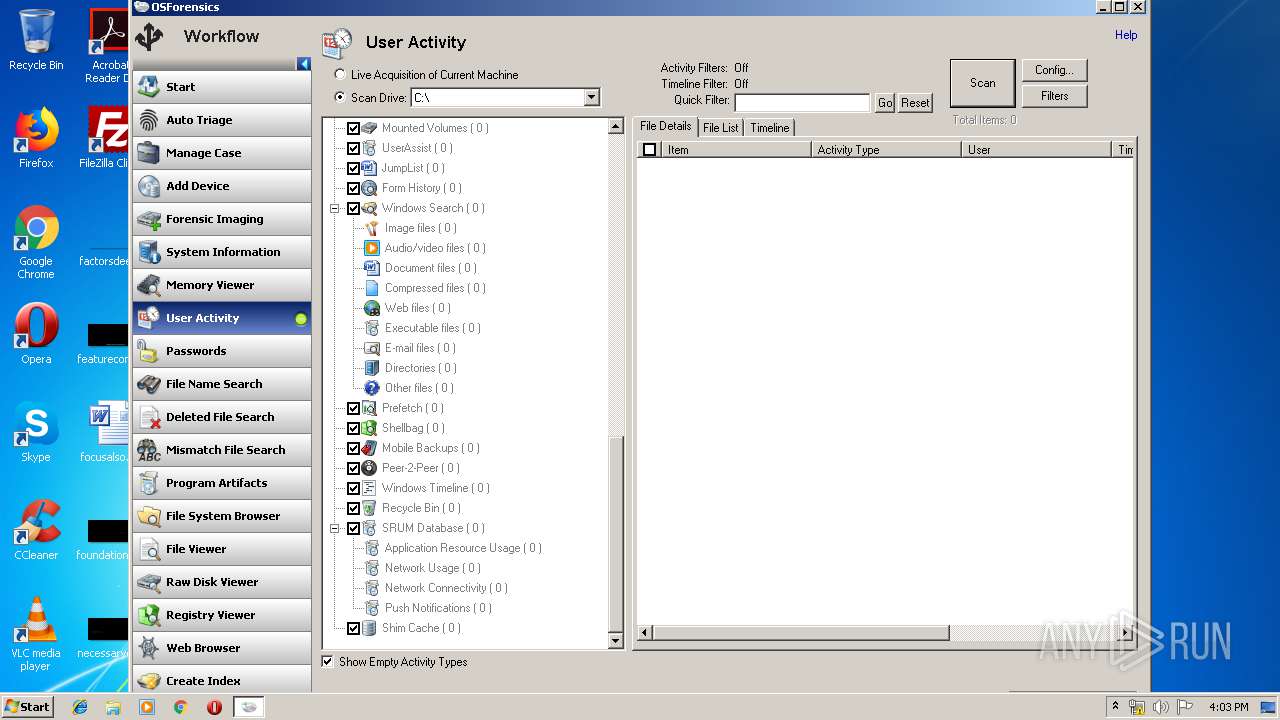1280x720 pixels.
Task: Apply quick filter with Go
Action: tap(885, 103)
